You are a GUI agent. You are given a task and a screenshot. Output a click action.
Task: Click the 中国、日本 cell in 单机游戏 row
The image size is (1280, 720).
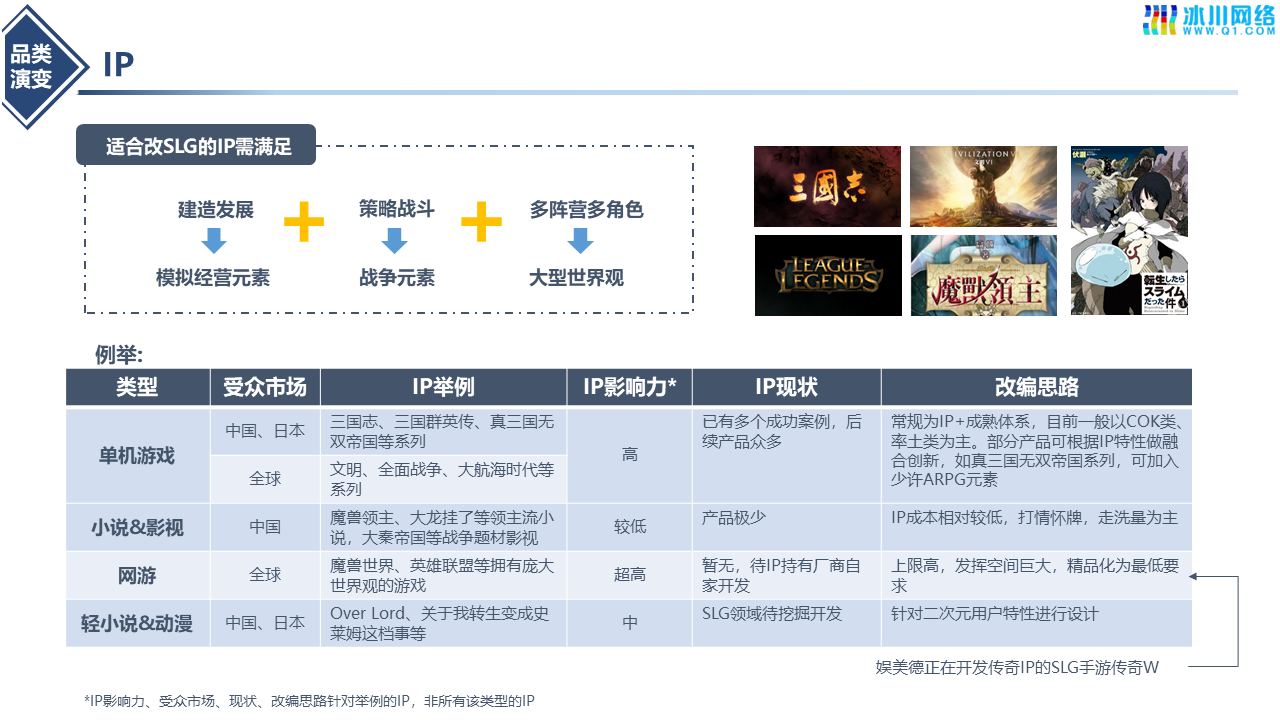coord(265,431)
